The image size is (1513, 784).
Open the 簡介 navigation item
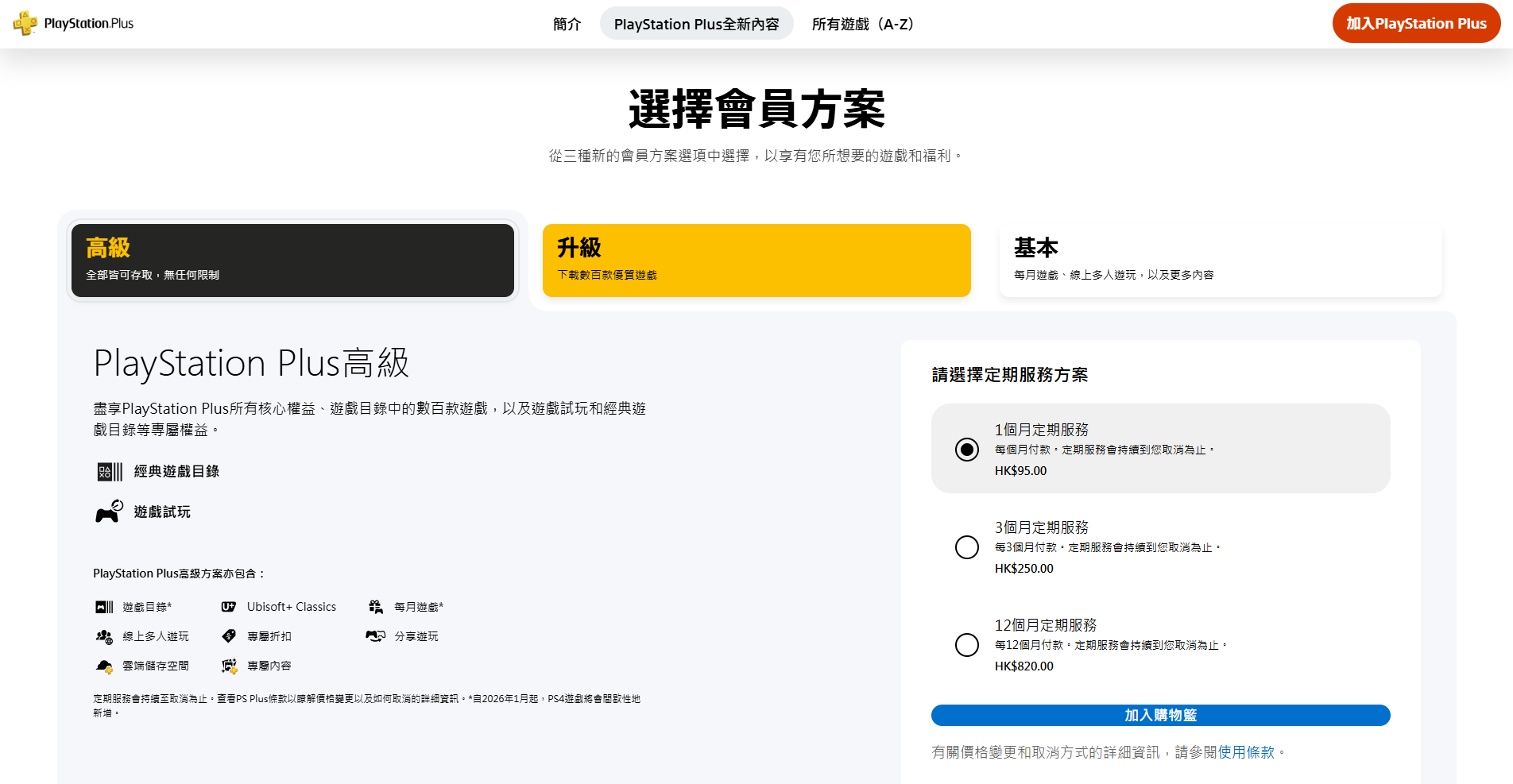click(567, 24)
